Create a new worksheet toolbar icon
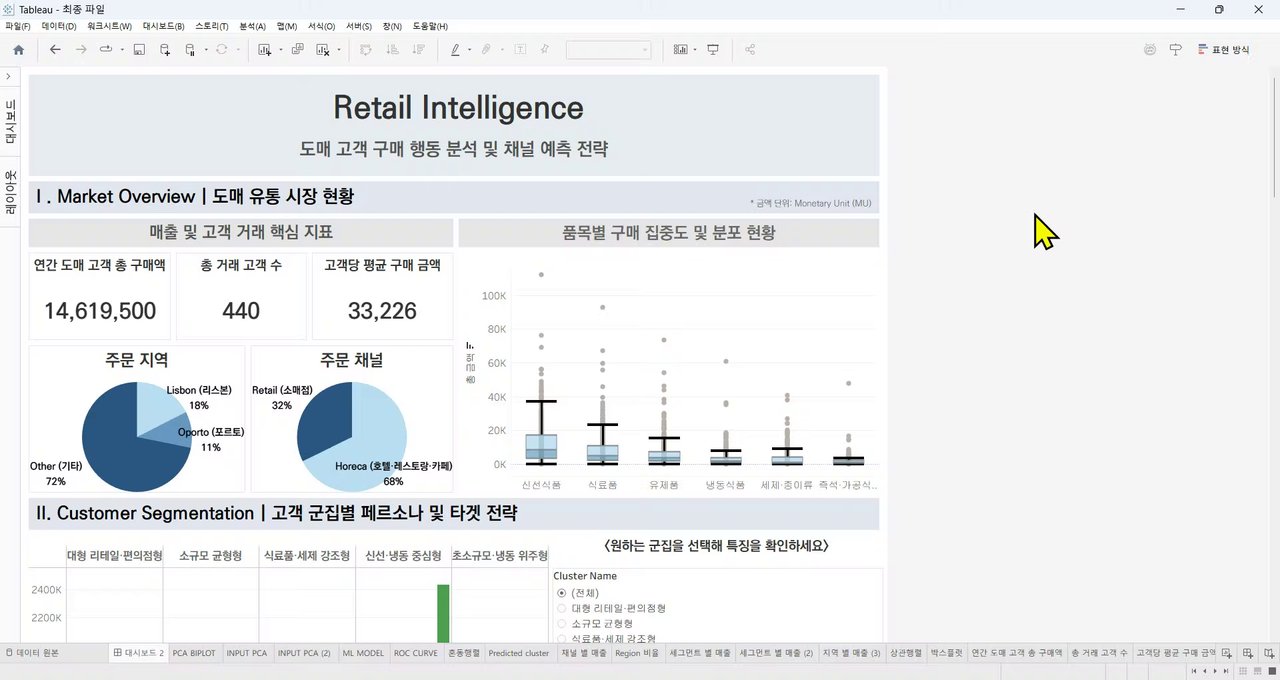The width and height of the screenshot is (1280, 680). click(x=265, y=49)
